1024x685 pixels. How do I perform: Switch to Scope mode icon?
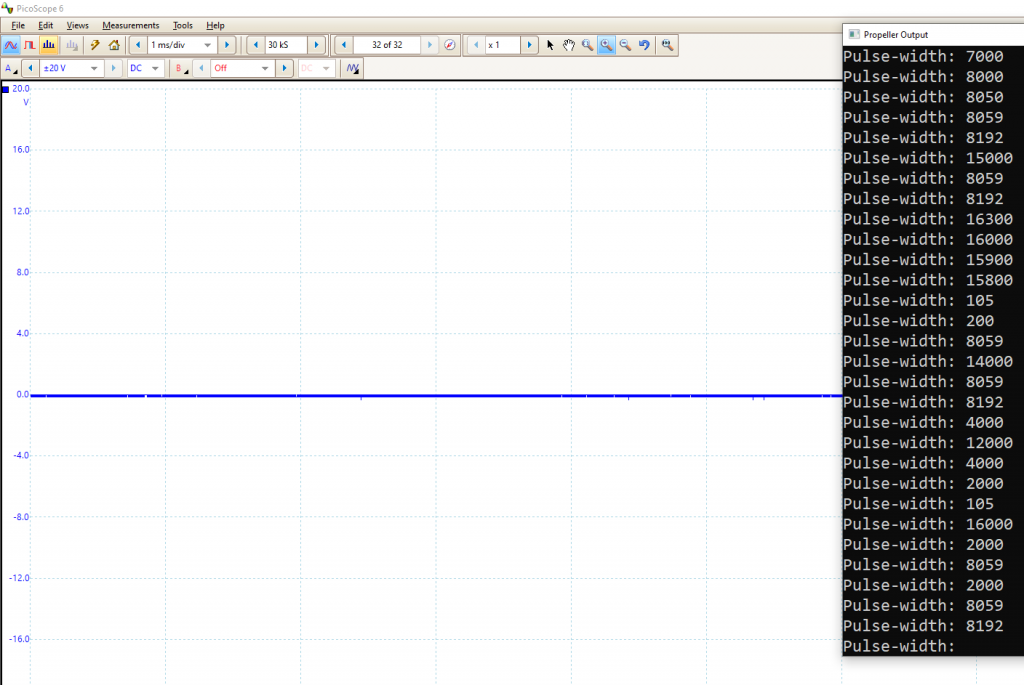[x=11, y=45]
